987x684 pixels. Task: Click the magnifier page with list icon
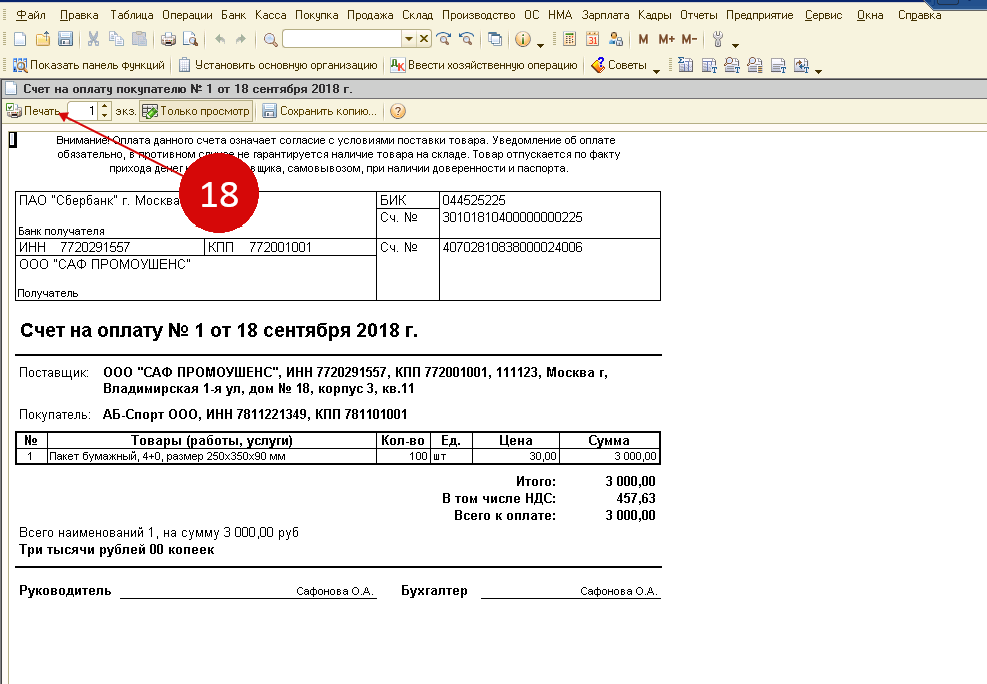tap(755, 65)
